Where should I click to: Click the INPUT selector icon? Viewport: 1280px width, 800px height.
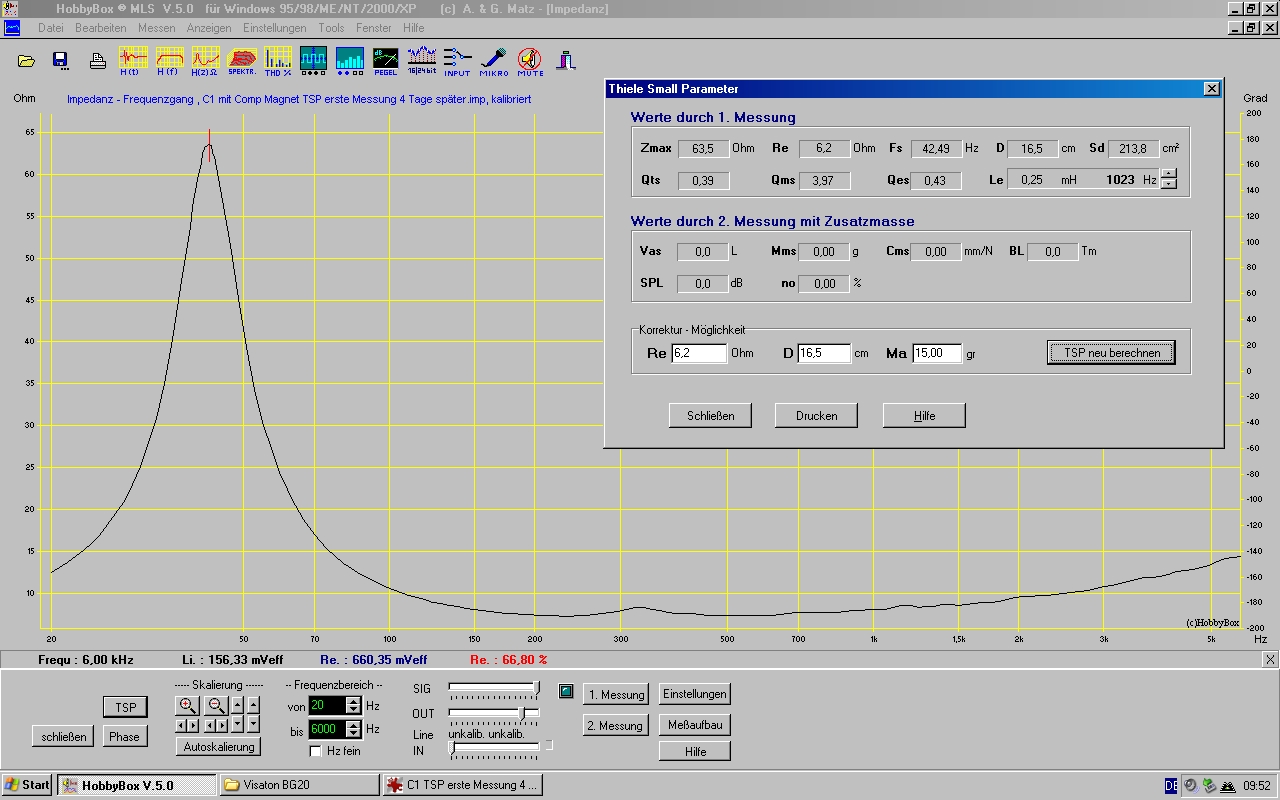pos(457,60)
